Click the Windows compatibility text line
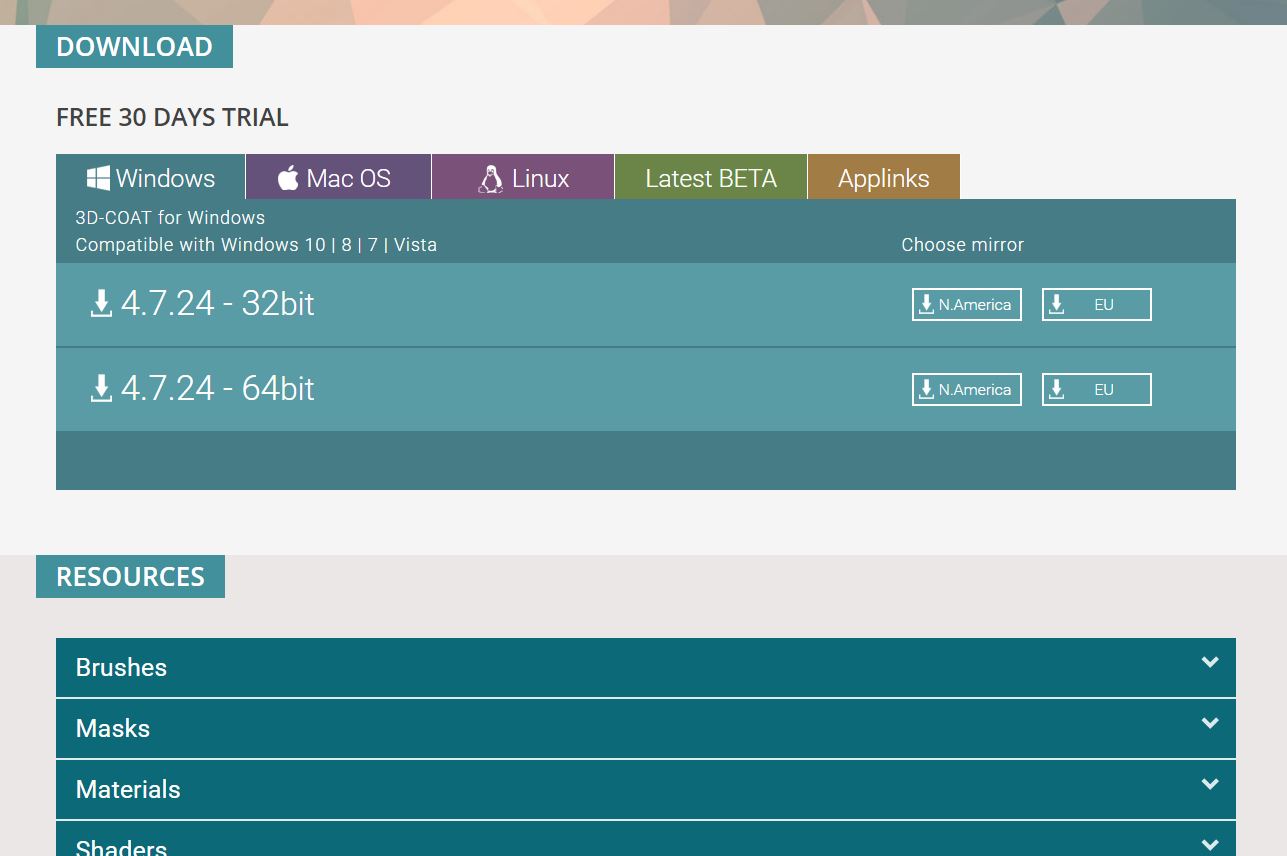 pyautogui.click(x=256, y=245)
